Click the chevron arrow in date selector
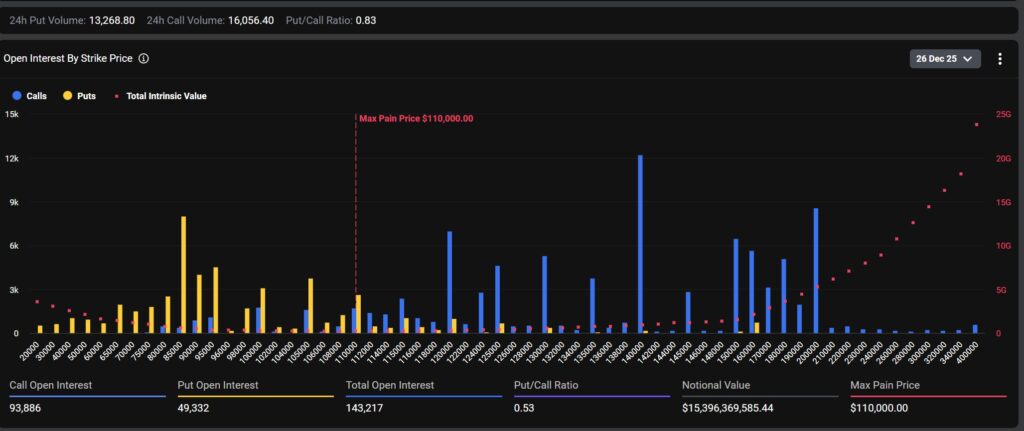The image size is (1024, 431). pos(967,59)
